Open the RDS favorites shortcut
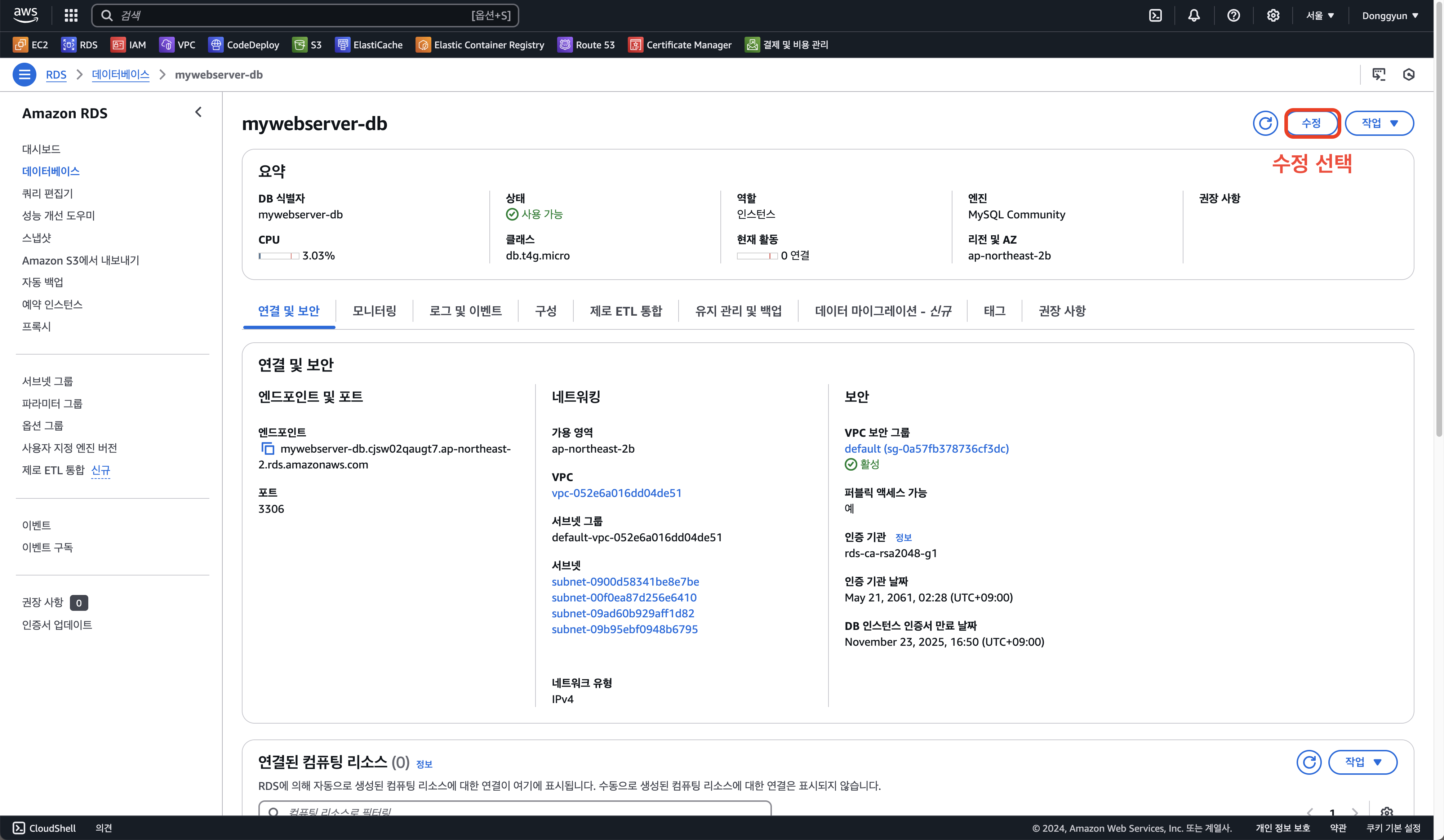The height and width of the screenshot is (840, 1444). pyautogui.click(x=80, y=45)
